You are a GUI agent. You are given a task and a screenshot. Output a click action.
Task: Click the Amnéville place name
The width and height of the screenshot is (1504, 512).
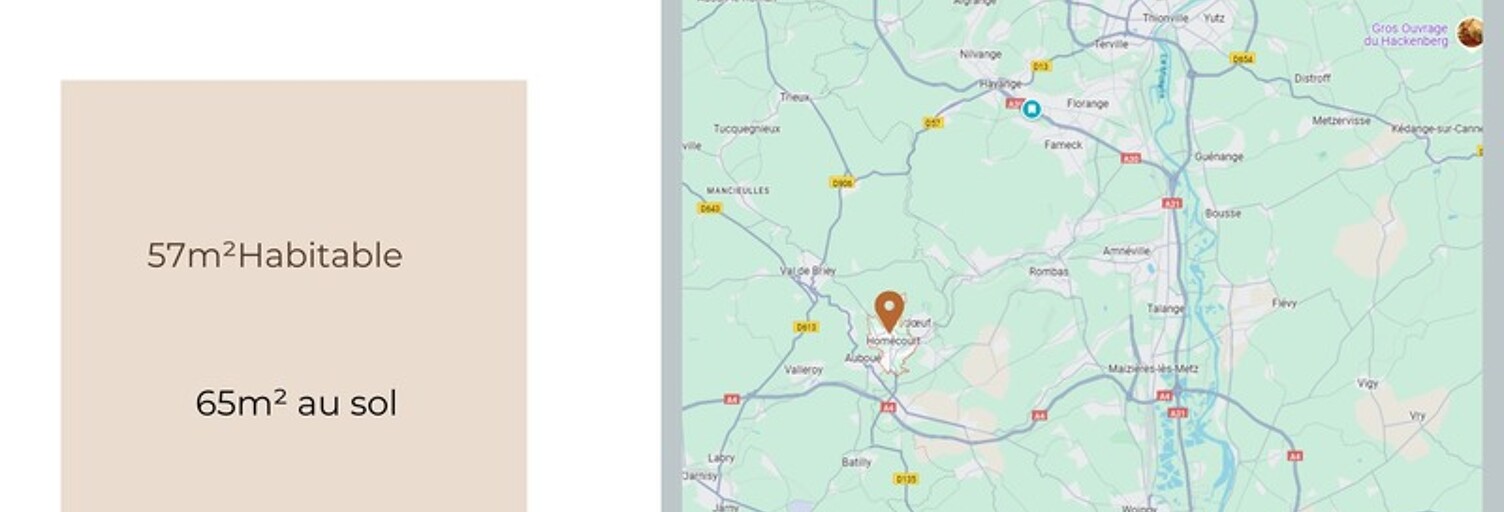click(1126, 250)
